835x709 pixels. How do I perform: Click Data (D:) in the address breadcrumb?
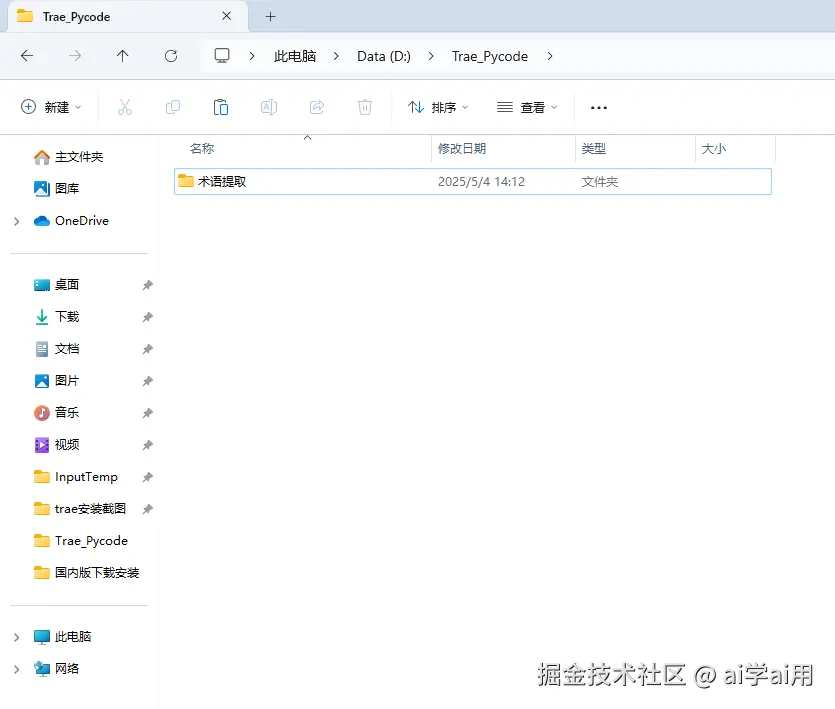384,56
